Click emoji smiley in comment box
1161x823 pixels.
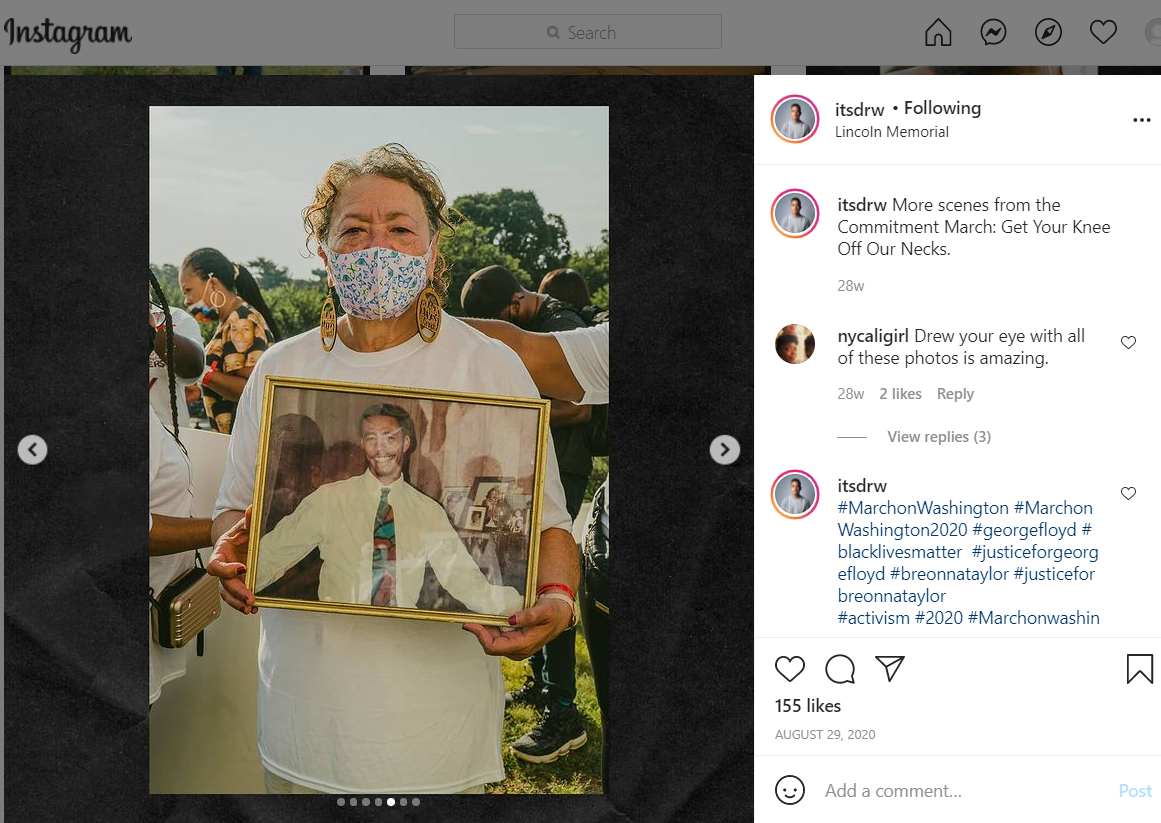pos(790,790)
